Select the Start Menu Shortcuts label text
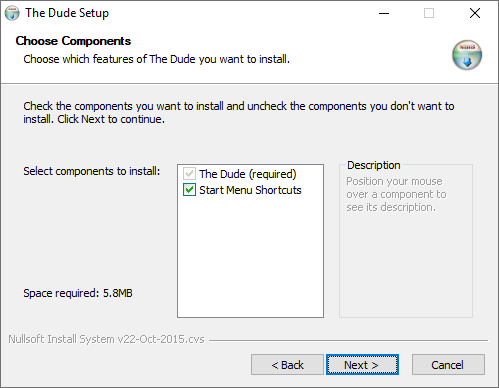499x388 pixels. [250, 190]
